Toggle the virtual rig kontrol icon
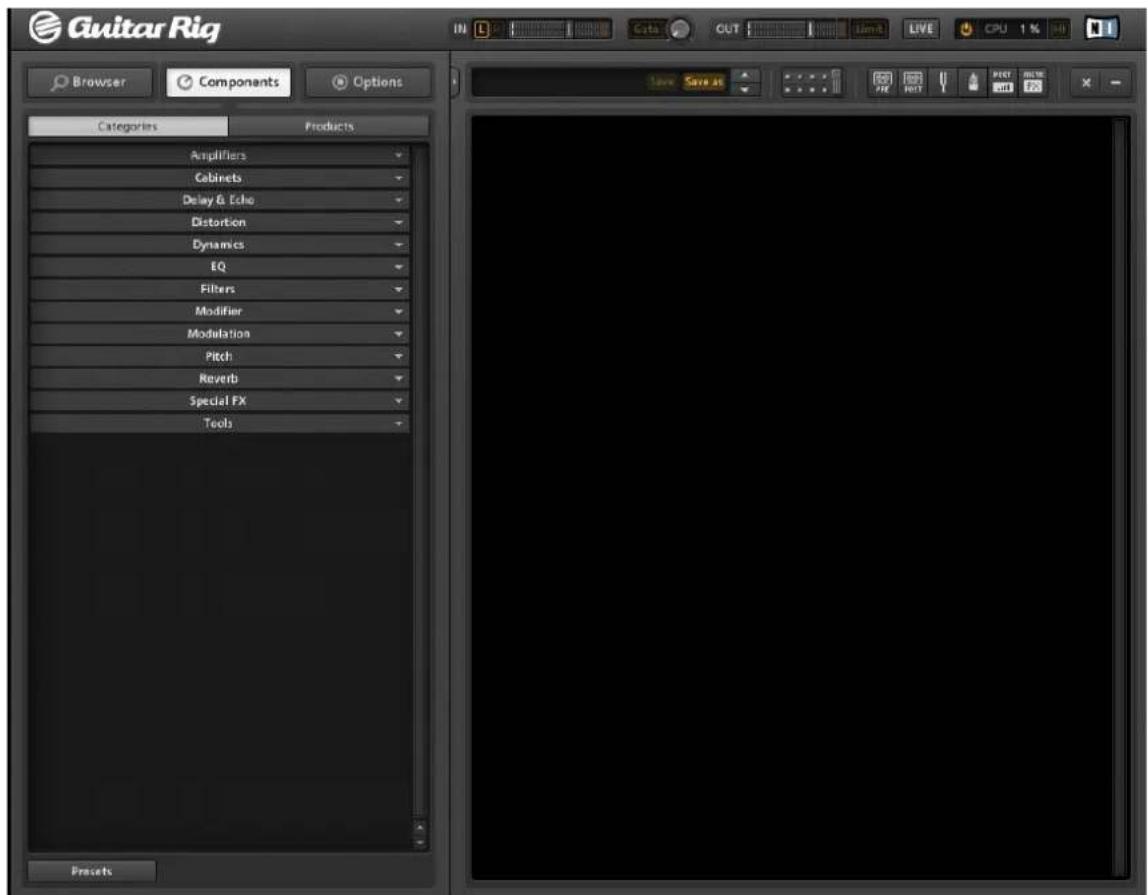Image resolution: width=1148 pixels, height=895 pixels. click(812, 82)
